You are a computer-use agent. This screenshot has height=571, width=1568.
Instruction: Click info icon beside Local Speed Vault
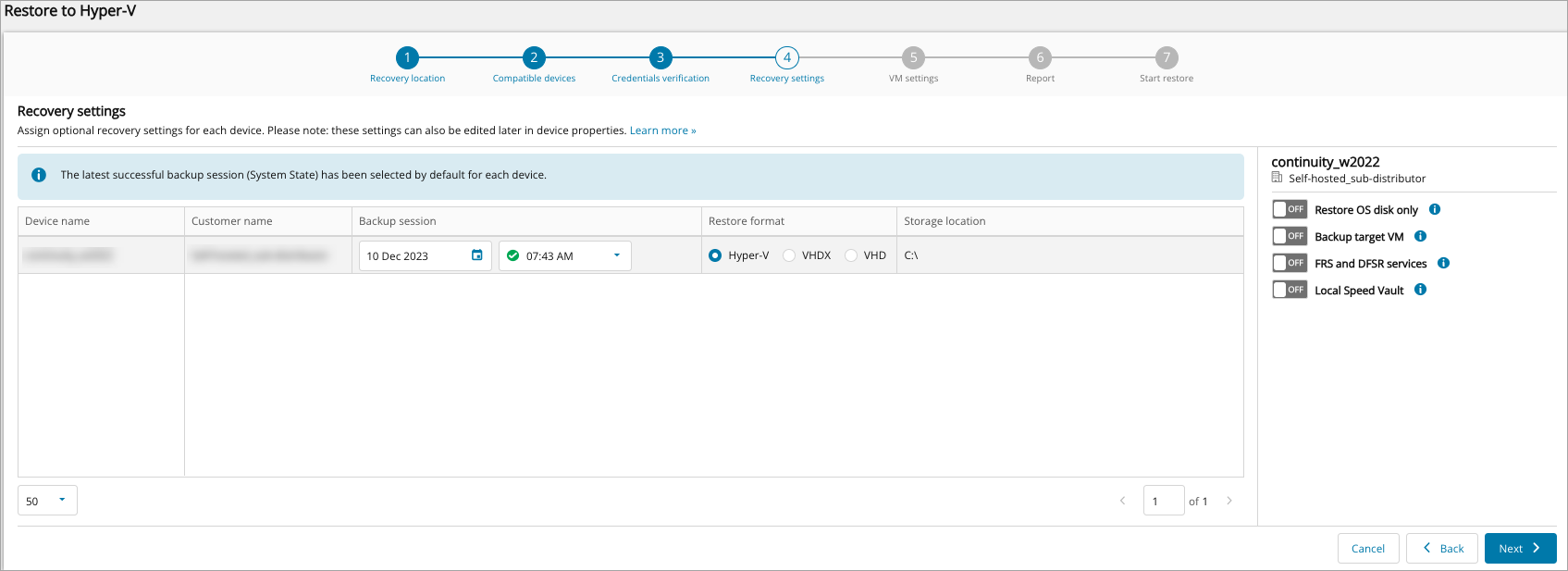coord(1420,291)
